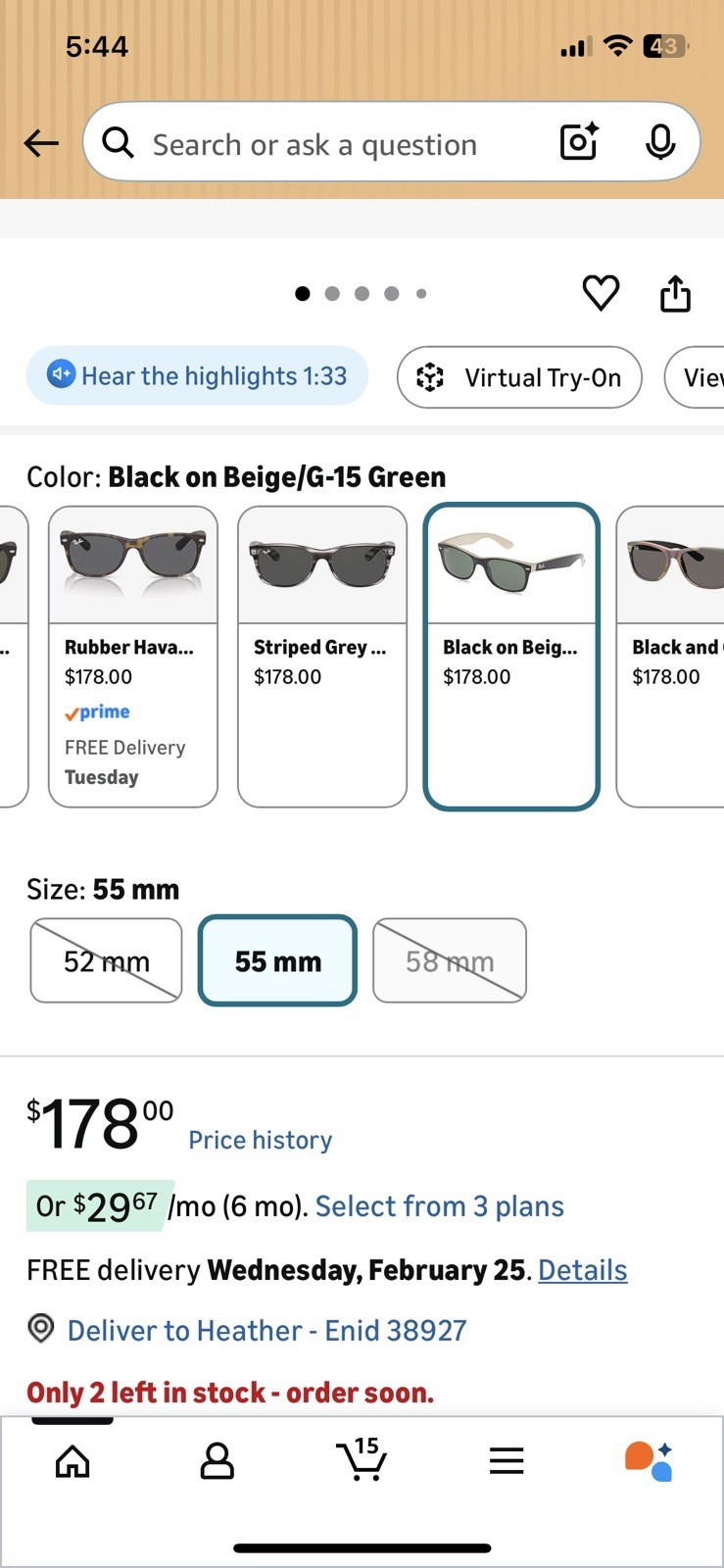This screenshot has width=724, height=1568.
Task: Add item to wishlist with heart icon
Action: [x=601, y=293]
